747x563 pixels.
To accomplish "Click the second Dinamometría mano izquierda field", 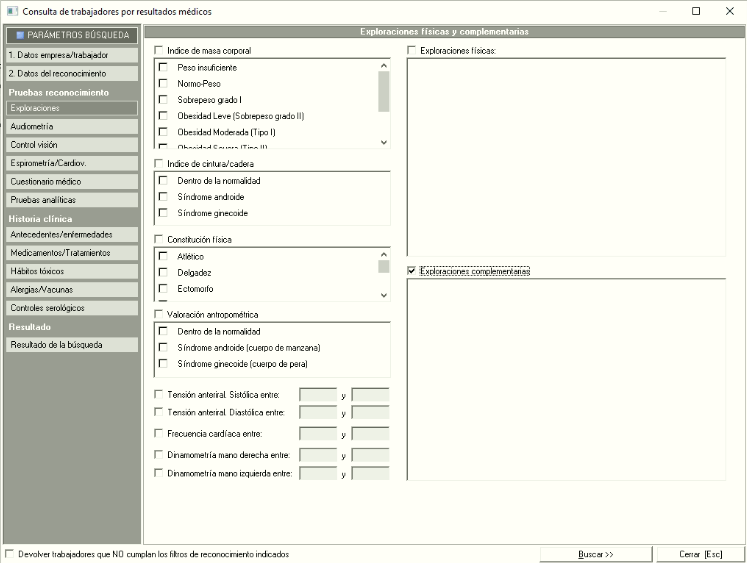I will pos(370,474).
